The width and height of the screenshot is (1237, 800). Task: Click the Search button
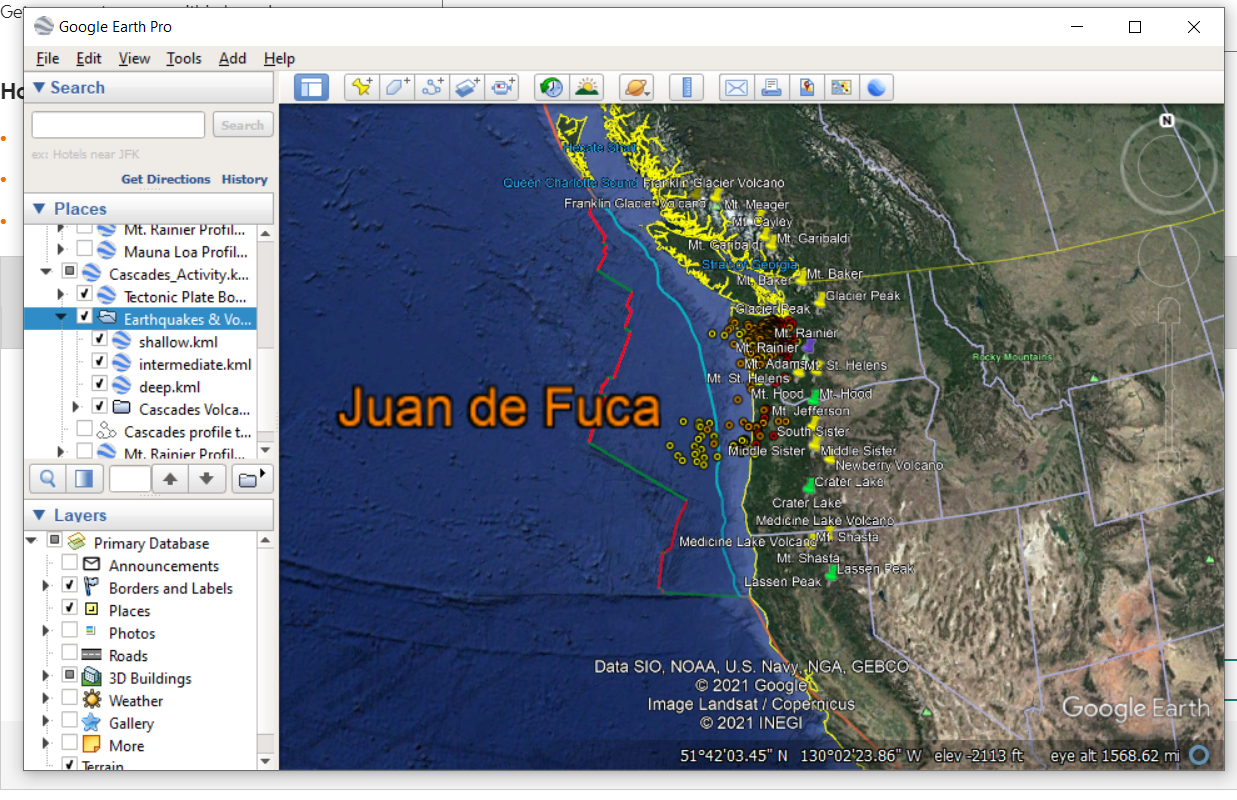(243, 125)
